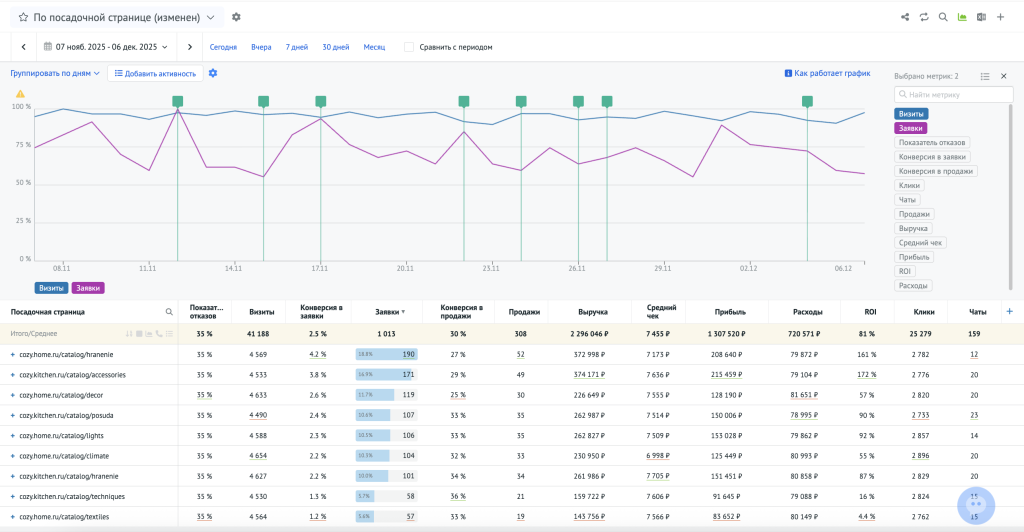
Task: Toggle the Выручка metric on chart
Action: (914, 228)
